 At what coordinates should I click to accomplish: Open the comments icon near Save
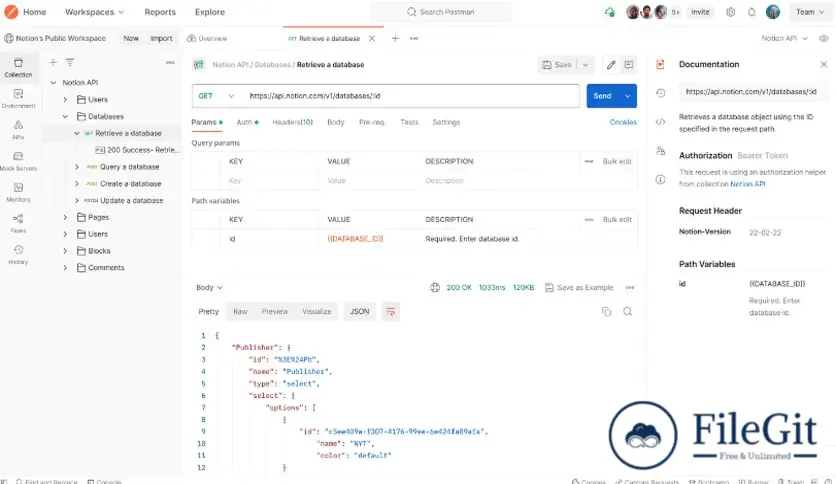click(x=629, y=64)
